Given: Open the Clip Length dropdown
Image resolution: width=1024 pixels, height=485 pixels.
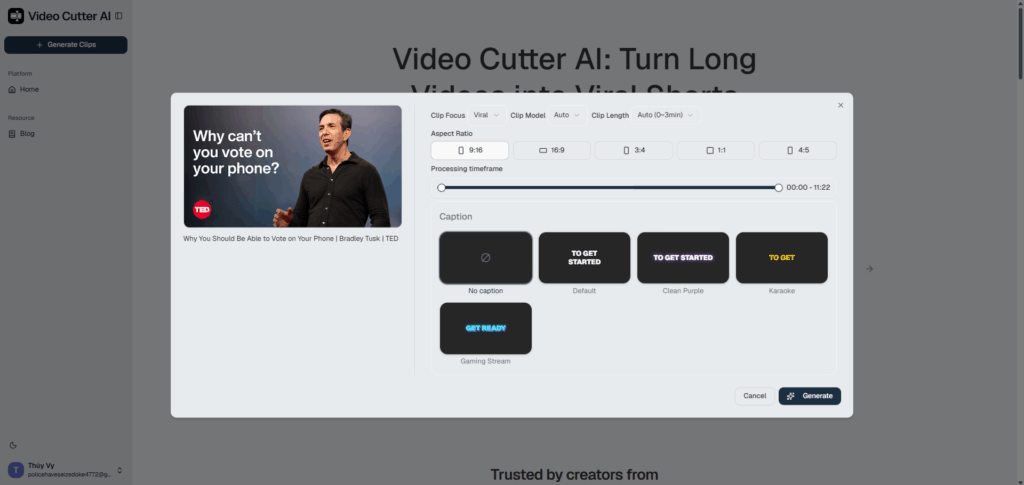Looking at the screenshot, I should [x=665, y=116].
